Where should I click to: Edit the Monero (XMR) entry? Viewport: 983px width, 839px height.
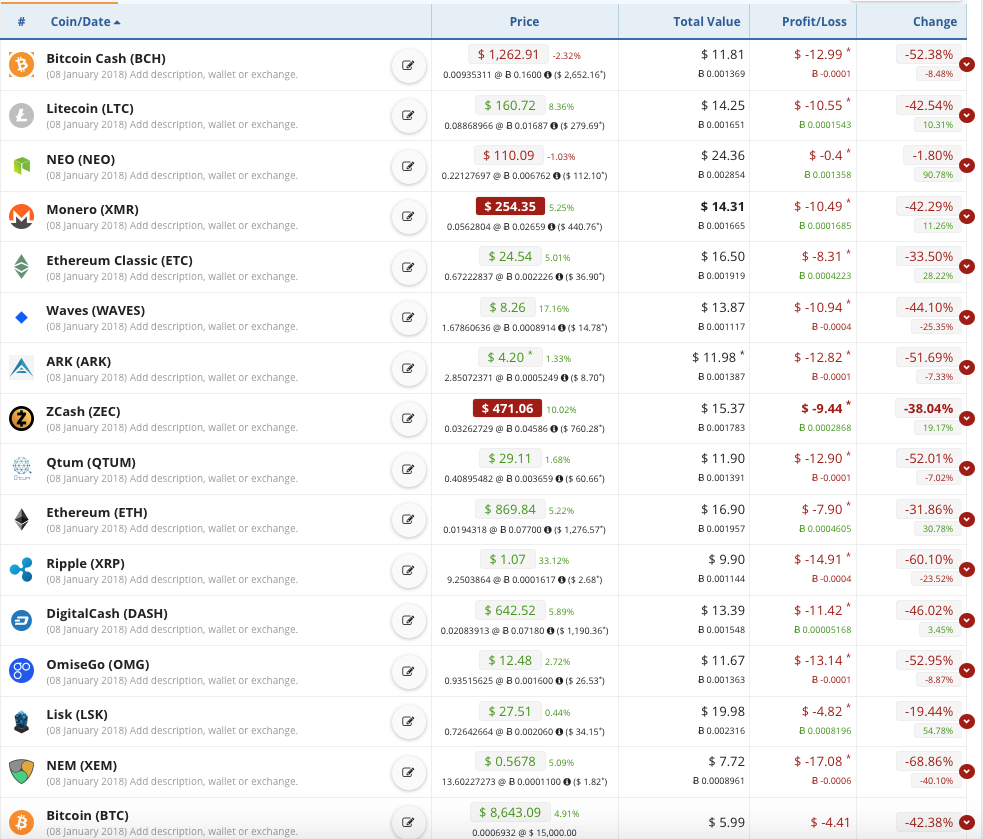point(408,216)
